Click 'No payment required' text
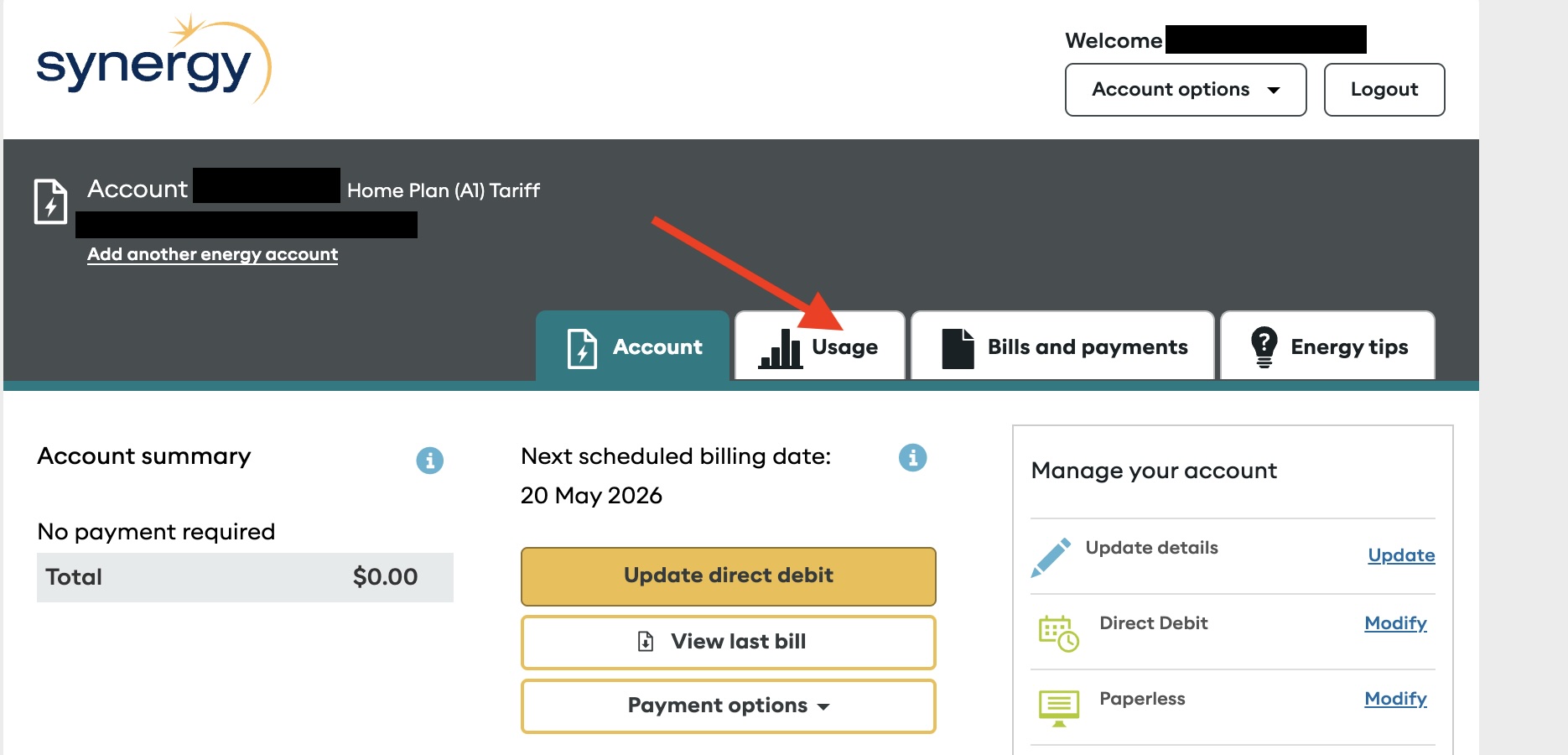Viewport: 1568px width, 755px height. pyautogui.click(x=157, y=532)
